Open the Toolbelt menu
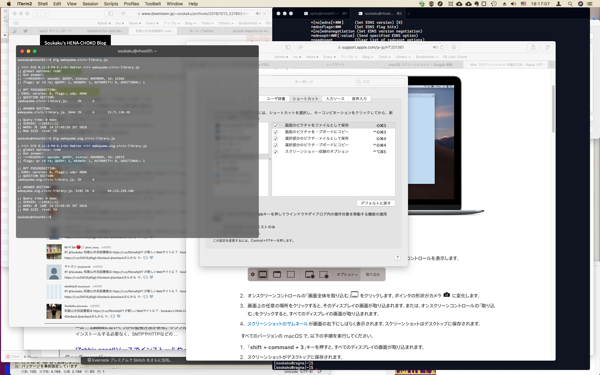This screenshot has width=600, height=375. [153, 3]
